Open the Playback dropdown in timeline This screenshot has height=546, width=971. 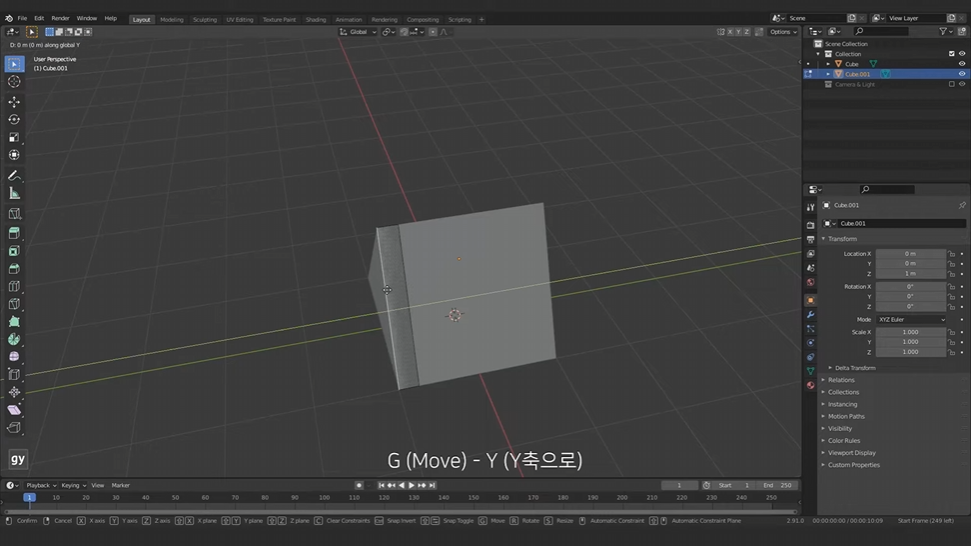click(x=41, y=485)
